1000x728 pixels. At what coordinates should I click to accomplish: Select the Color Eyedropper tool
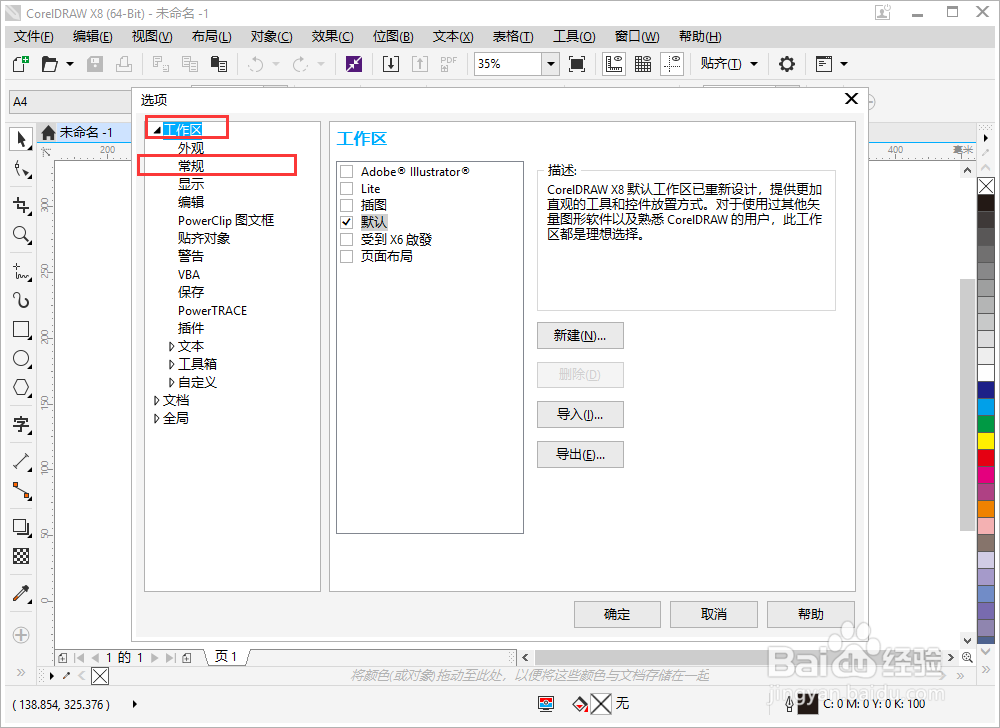tap(21, 593)
